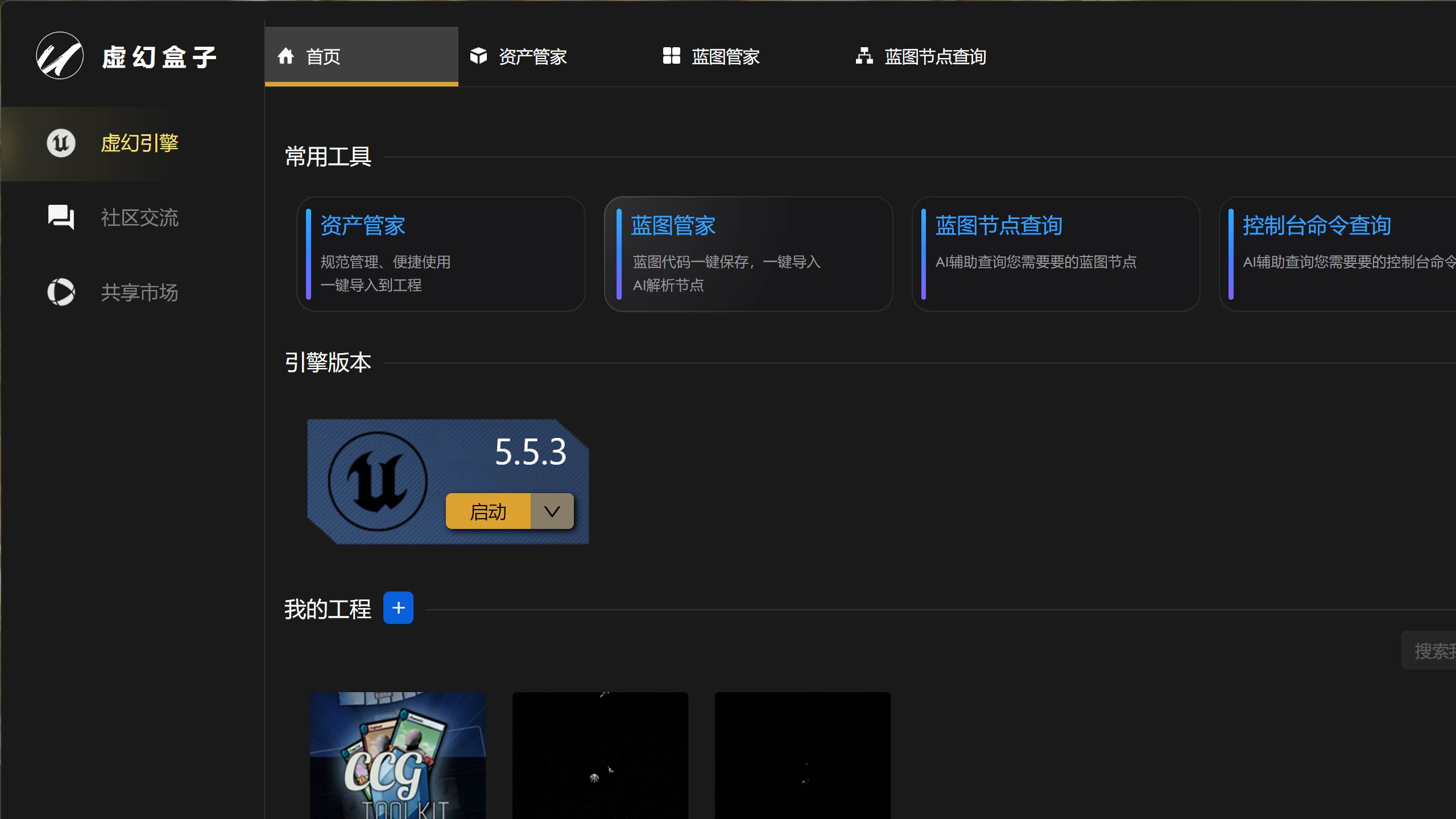Click the cube icon beside the 资产管家 tab
This screenshot has width=1456, height=819.
click(478, 56)
